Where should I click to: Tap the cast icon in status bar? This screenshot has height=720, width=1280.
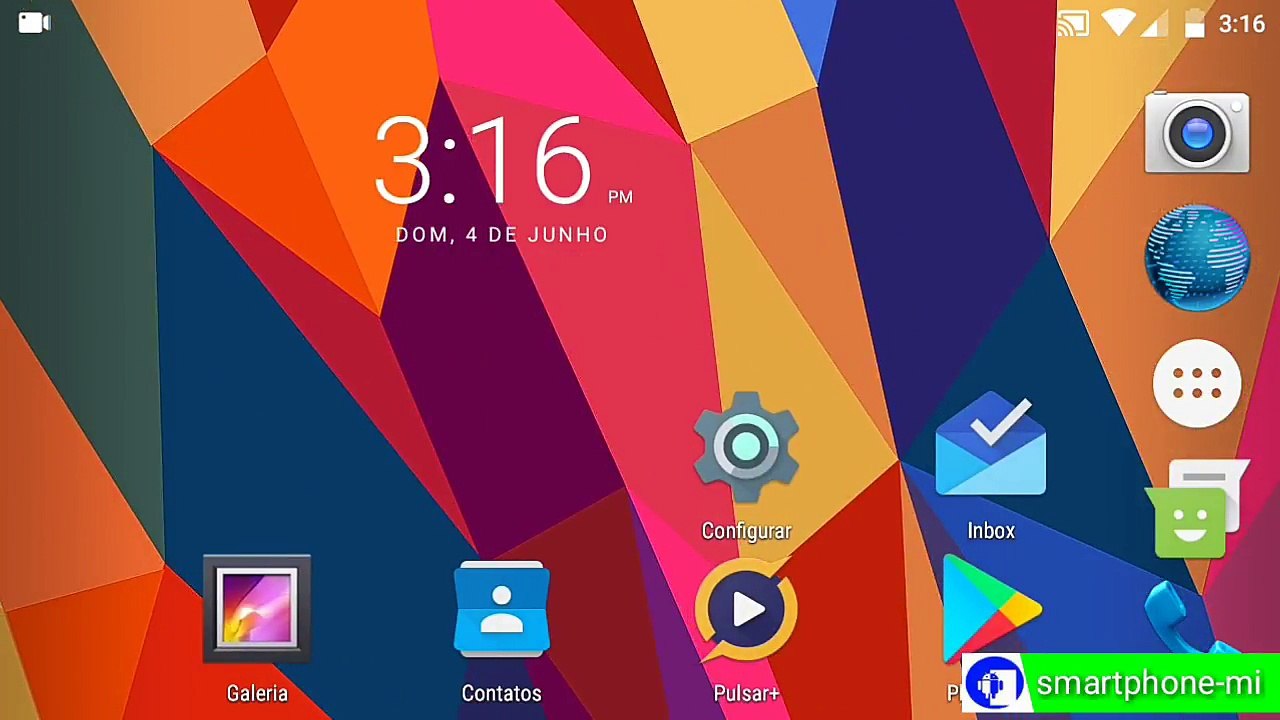click(x=1072, y=23)
